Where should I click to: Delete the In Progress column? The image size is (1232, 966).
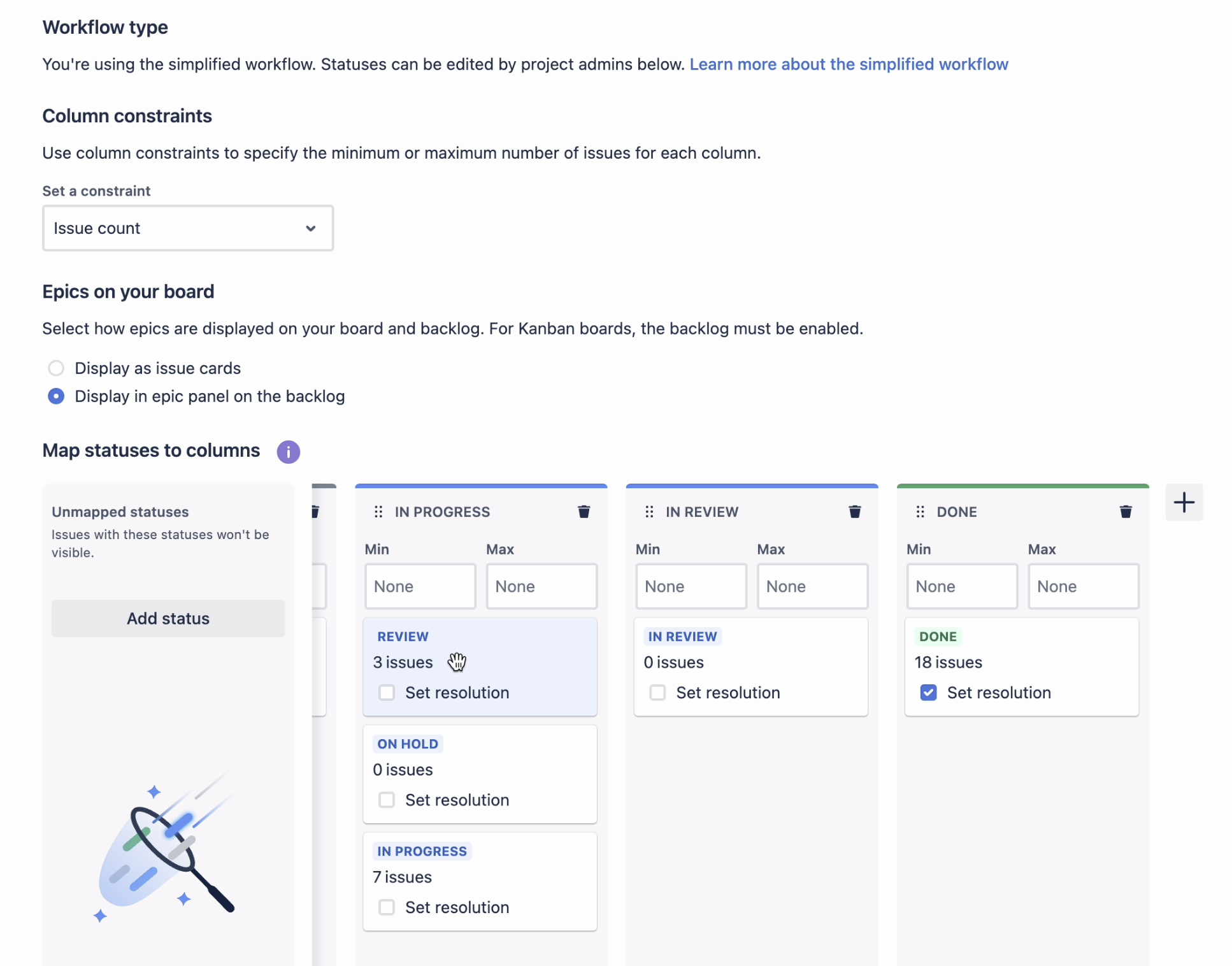click(584, 512)
